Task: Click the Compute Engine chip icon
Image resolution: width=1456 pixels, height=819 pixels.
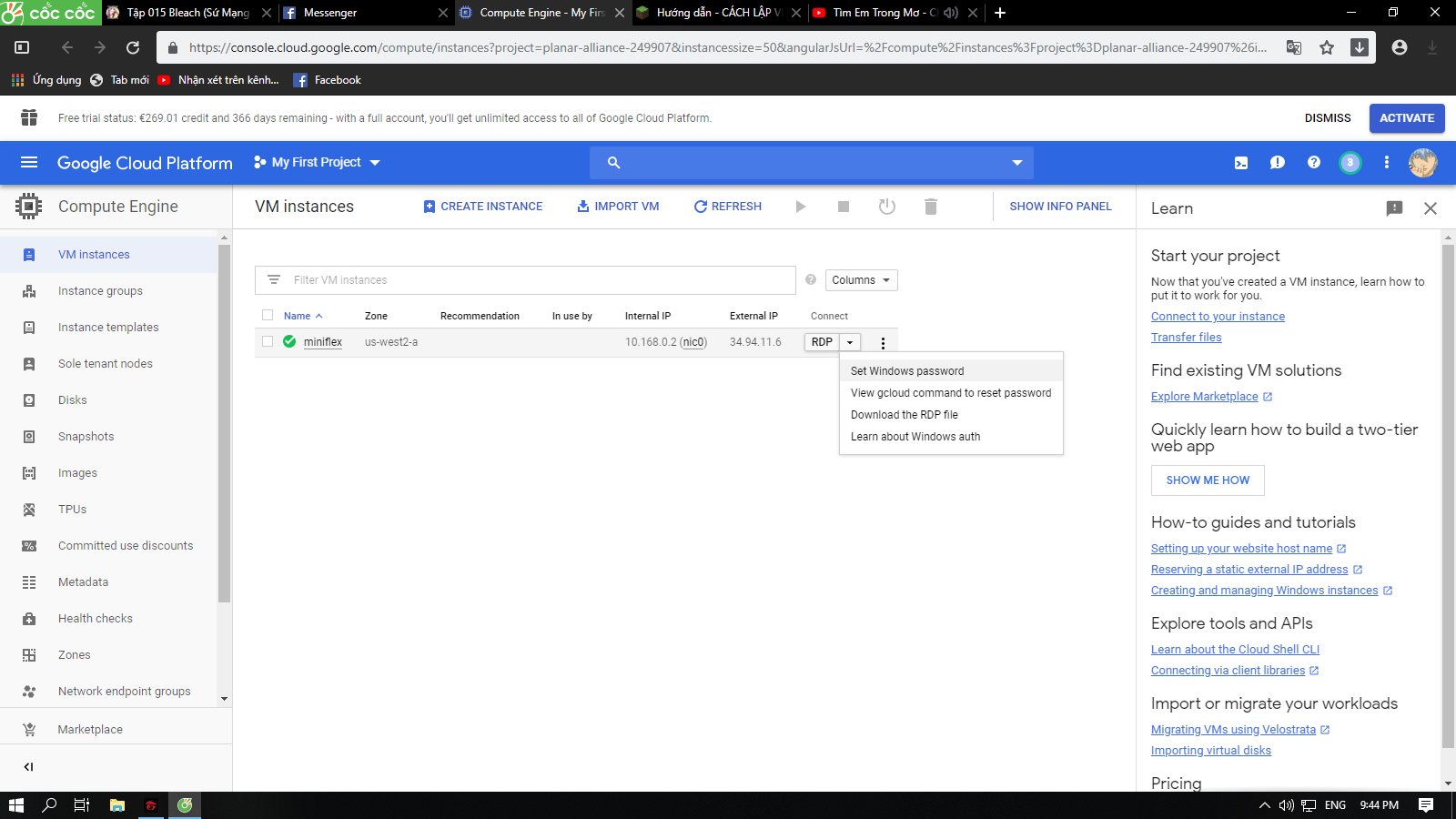Action: click(29, 207)
